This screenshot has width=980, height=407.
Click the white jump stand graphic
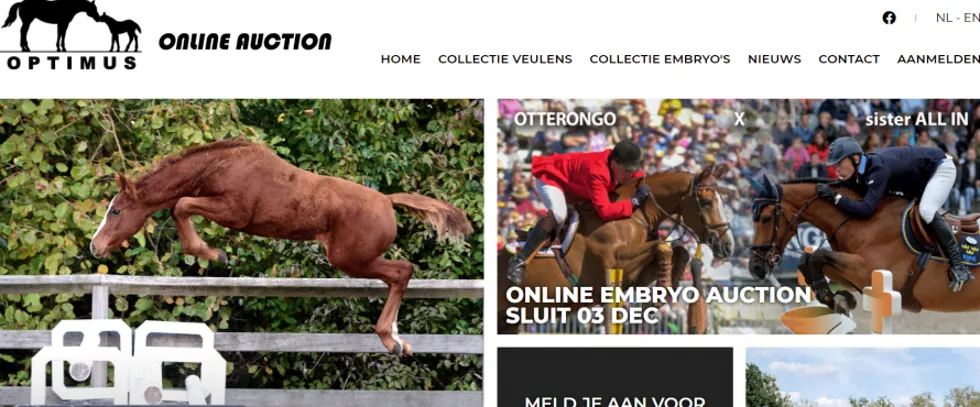click(128, 363)
